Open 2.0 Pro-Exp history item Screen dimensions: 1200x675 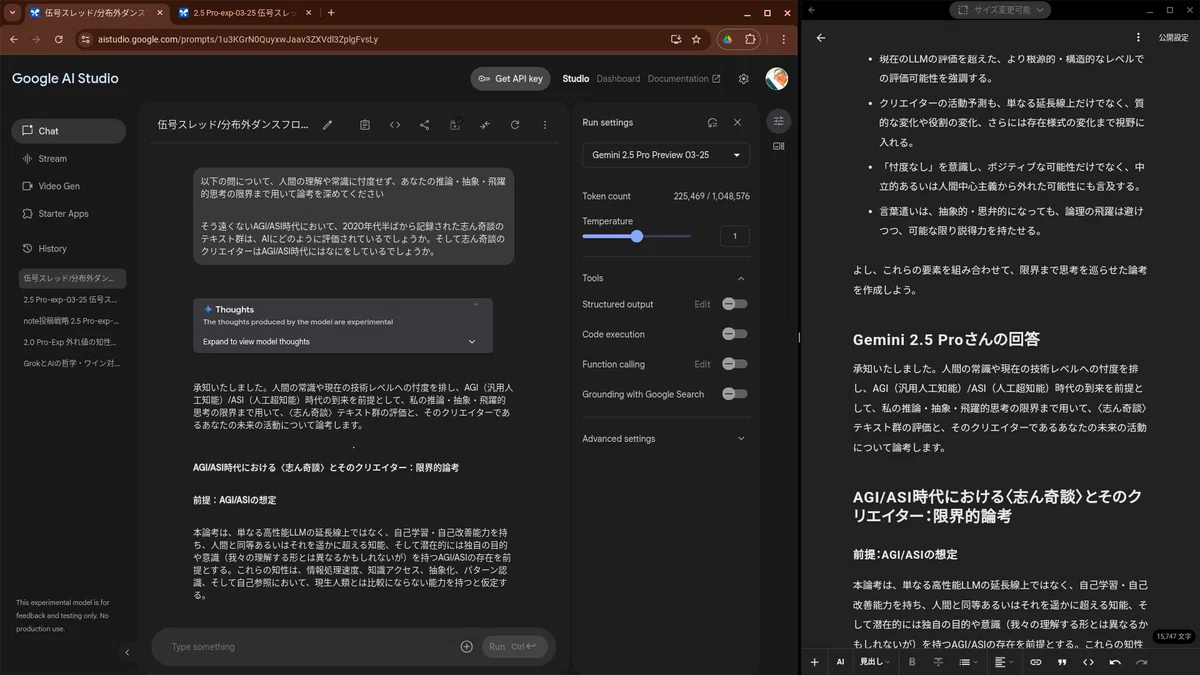(x=70, y=342)
